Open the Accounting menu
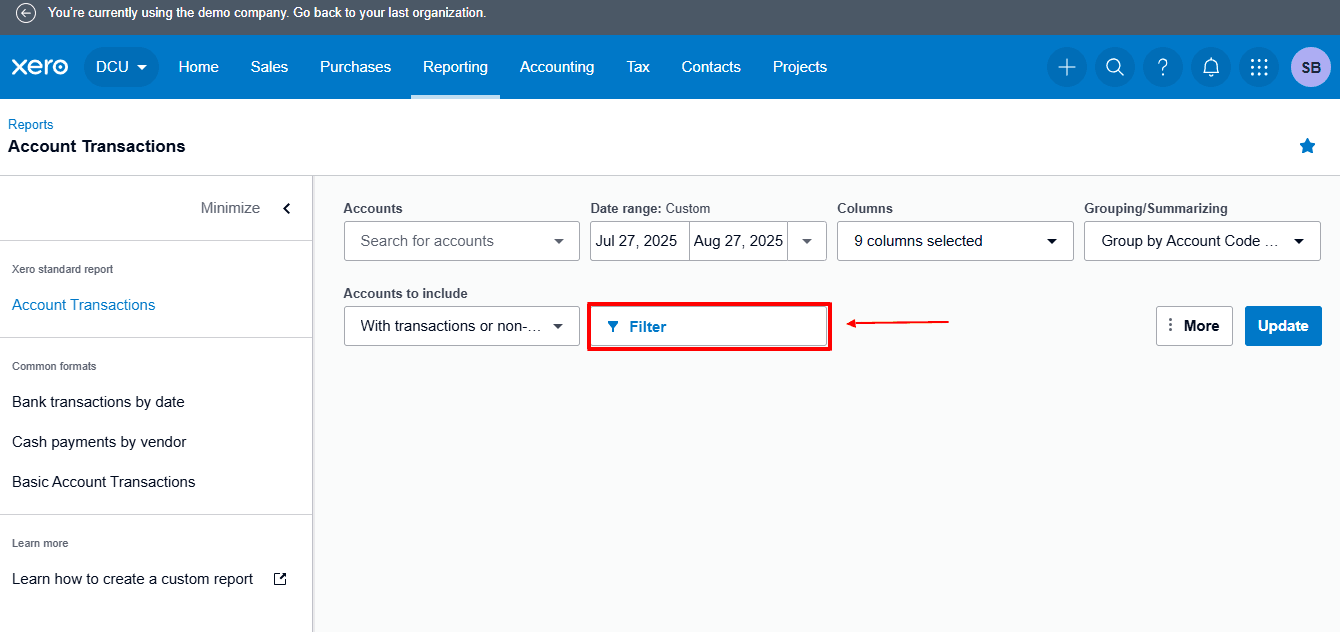The height and width of the screenshot is (632, 1340). coord(556,67)
